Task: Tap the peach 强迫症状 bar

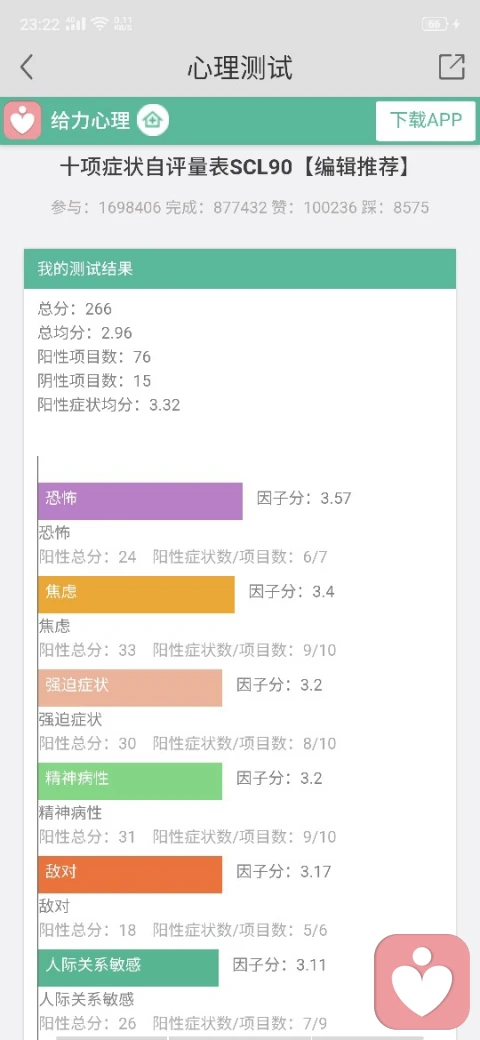Action: point(130,688)
